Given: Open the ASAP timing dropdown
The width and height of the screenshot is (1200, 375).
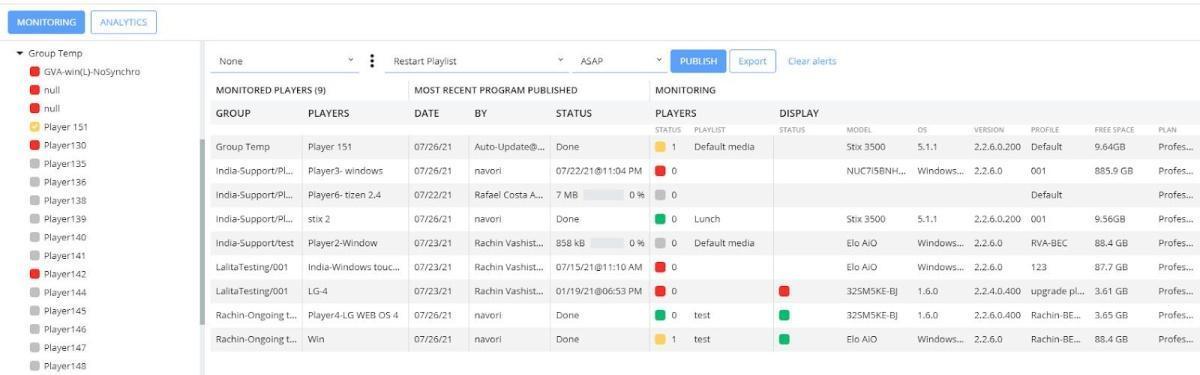Looking at the screenshot, I should (620, 61).
